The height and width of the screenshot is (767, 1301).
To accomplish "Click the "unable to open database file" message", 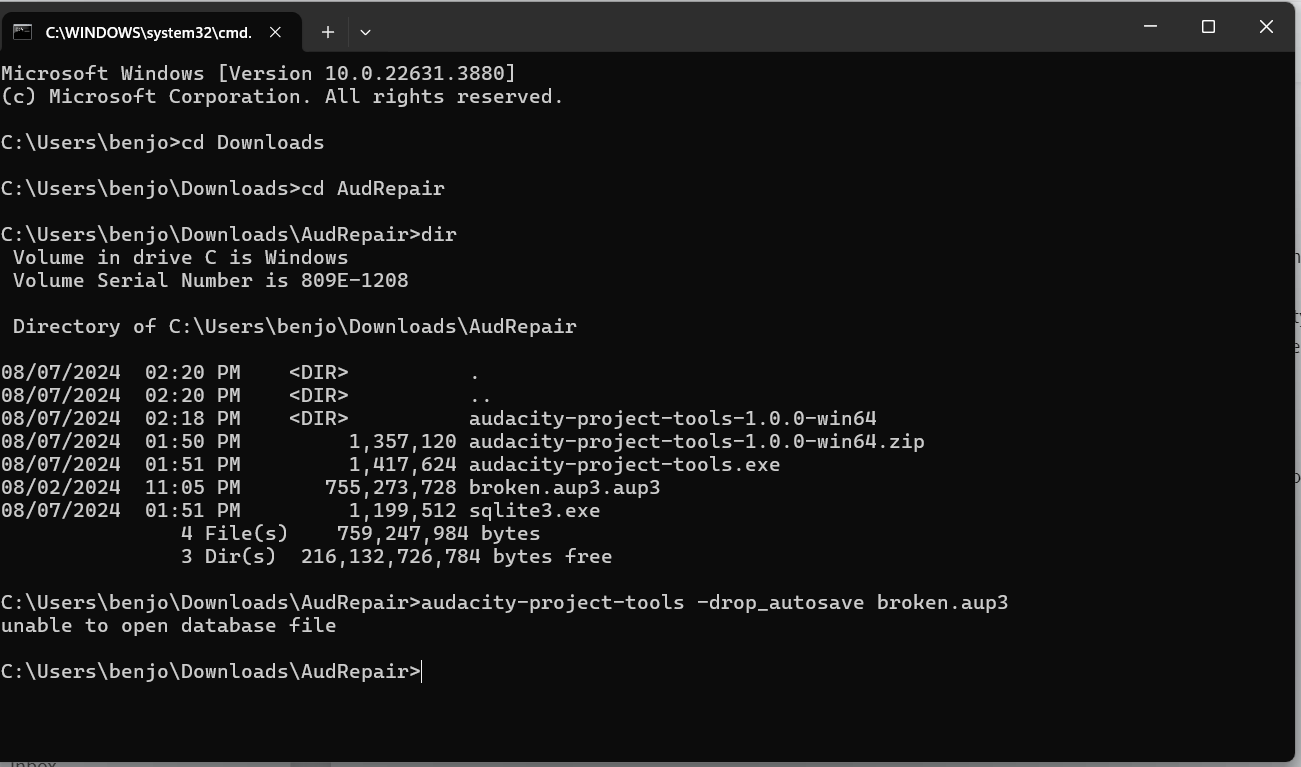I will click(168, 626).
